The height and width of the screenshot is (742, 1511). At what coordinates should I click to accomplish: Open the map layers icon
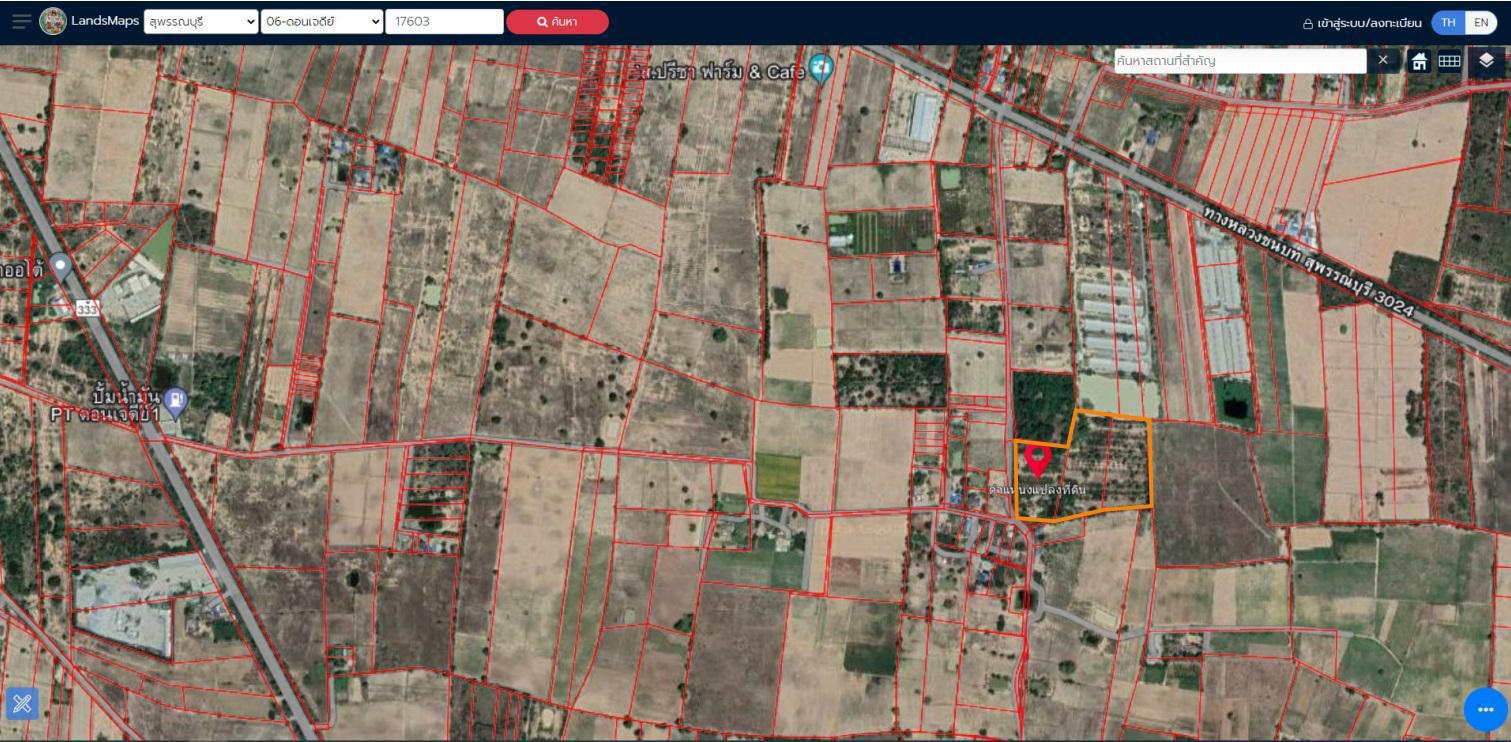pos(1486,61)
